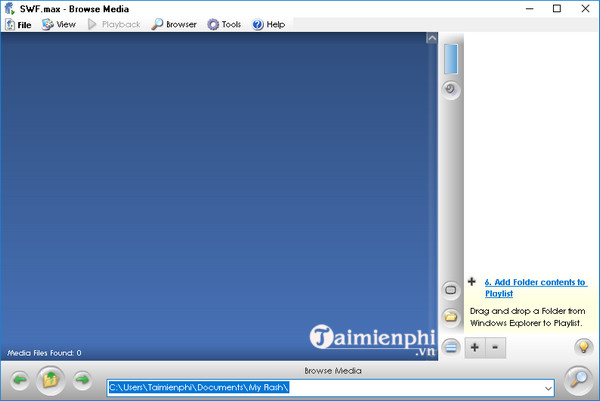Screen dimensions: 600x401
Task: Click the yellow folder round button
Action: [451, 317]
